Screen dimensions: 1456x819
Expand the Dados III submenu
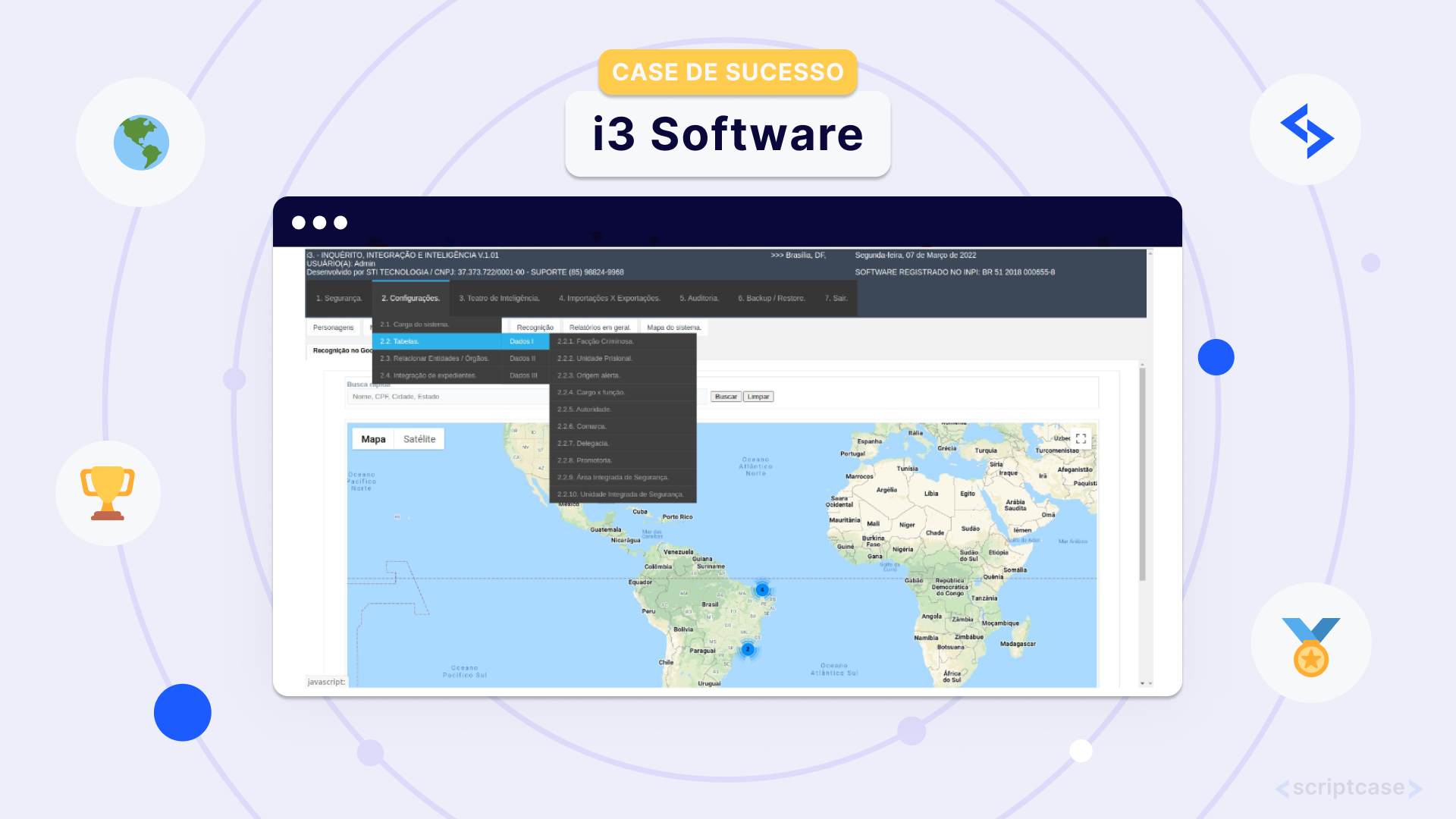tap(526, 375)
